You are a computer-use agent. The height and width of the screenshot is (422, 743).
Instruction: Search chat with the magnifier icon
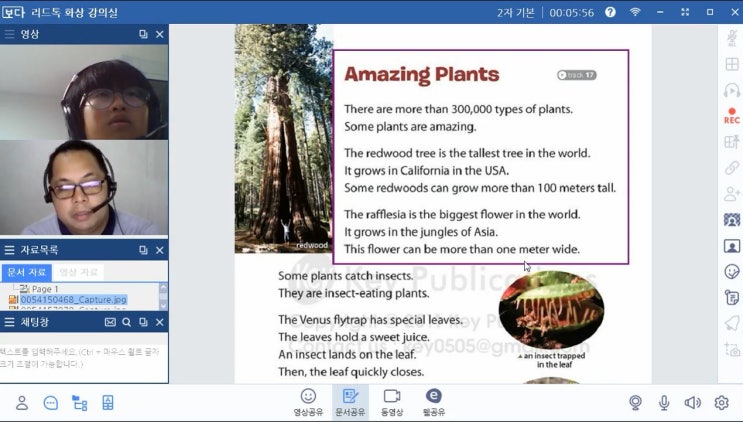[127, 323]
